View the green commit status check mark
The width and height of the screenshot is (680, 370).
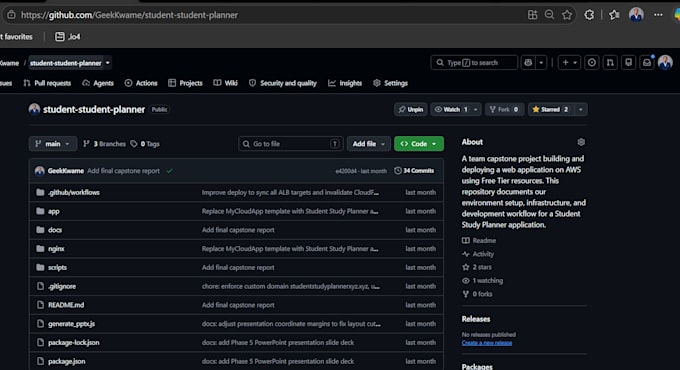tap(170, 171)
